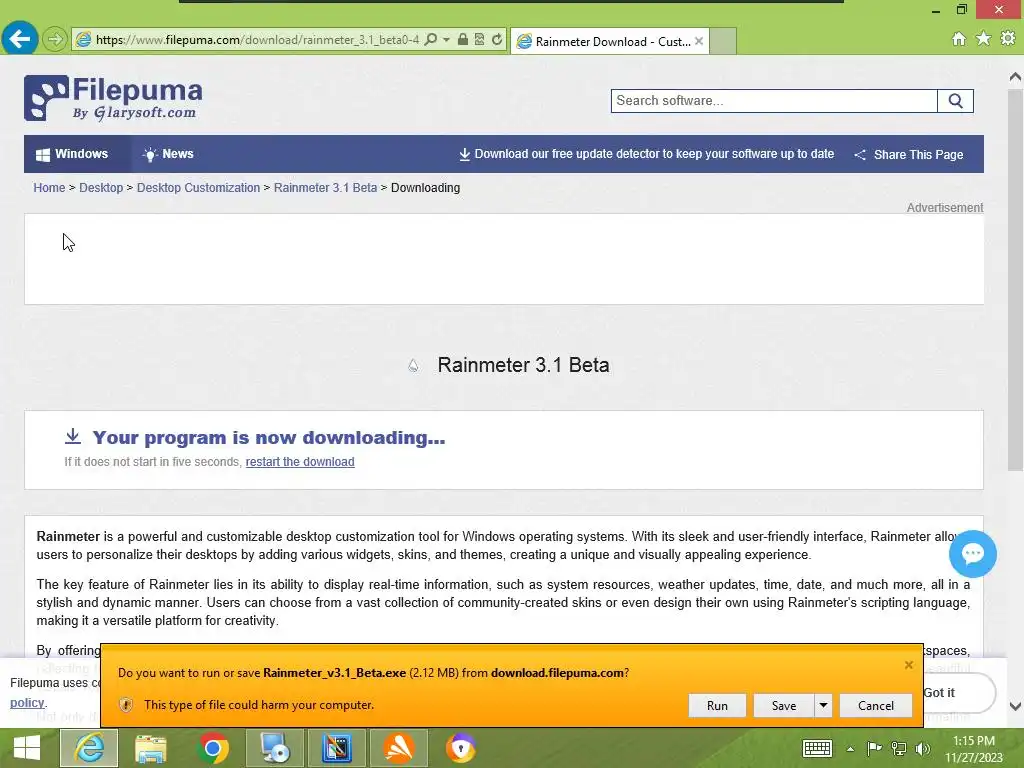The image size is (1024, 768).
Task: Expand the Save button dropdown arrow
Action: pos(823,705)
